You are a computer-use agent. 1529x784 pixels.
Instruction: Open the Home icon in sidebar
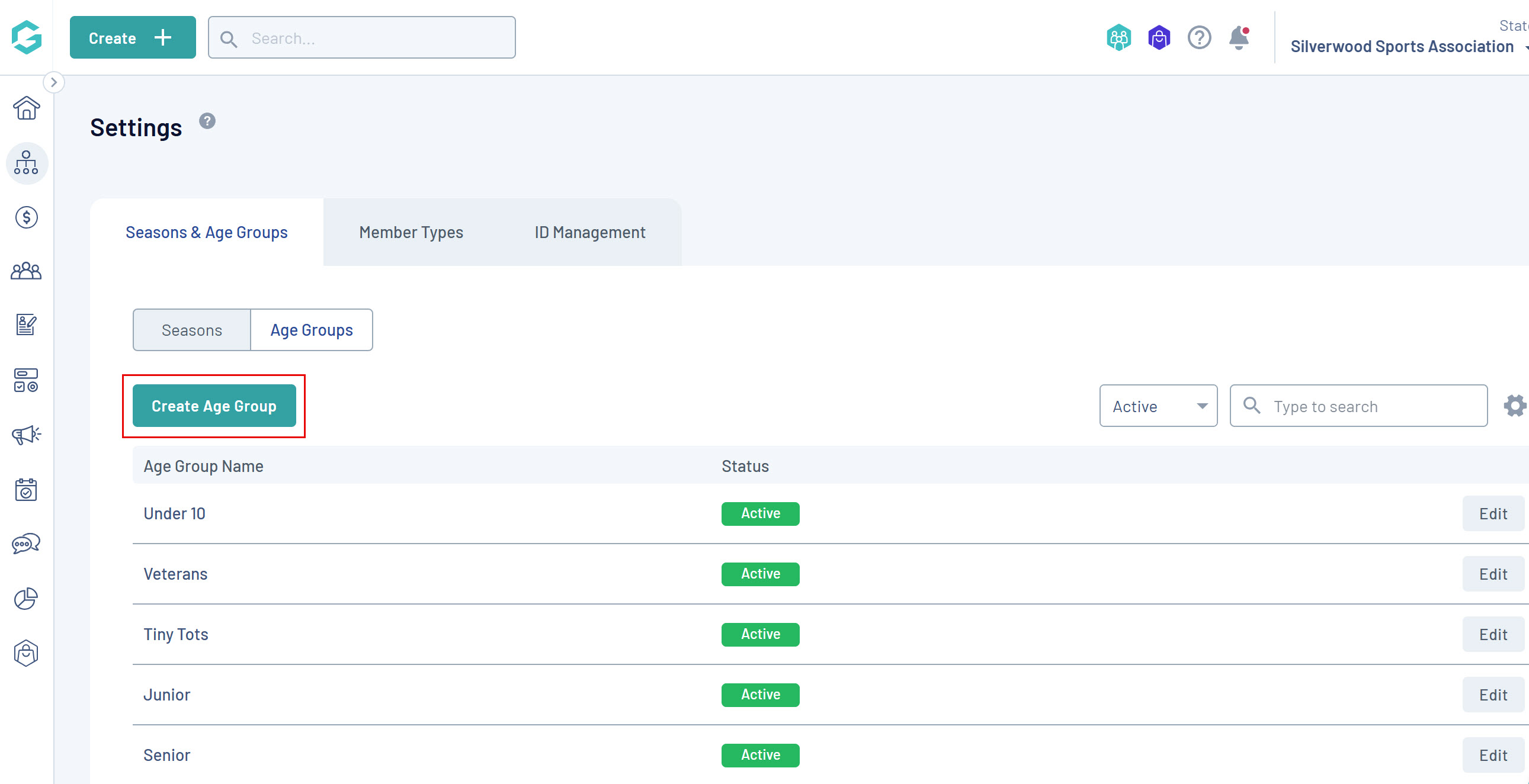(x=26, y=108)
